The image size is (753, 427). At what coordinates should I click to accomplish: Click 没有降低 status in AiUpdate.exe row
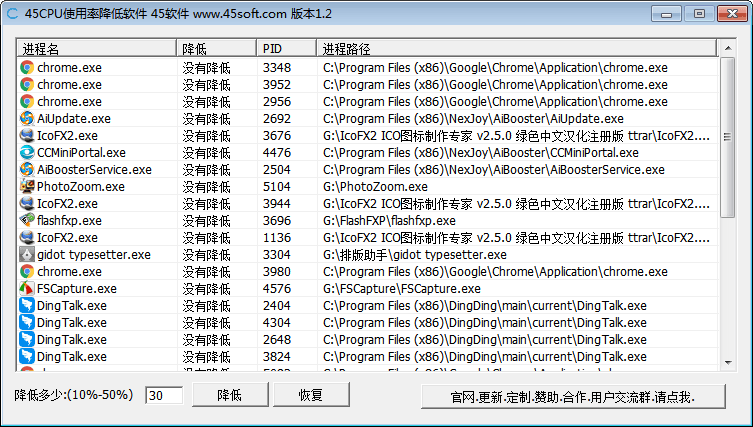coord(206,119)
